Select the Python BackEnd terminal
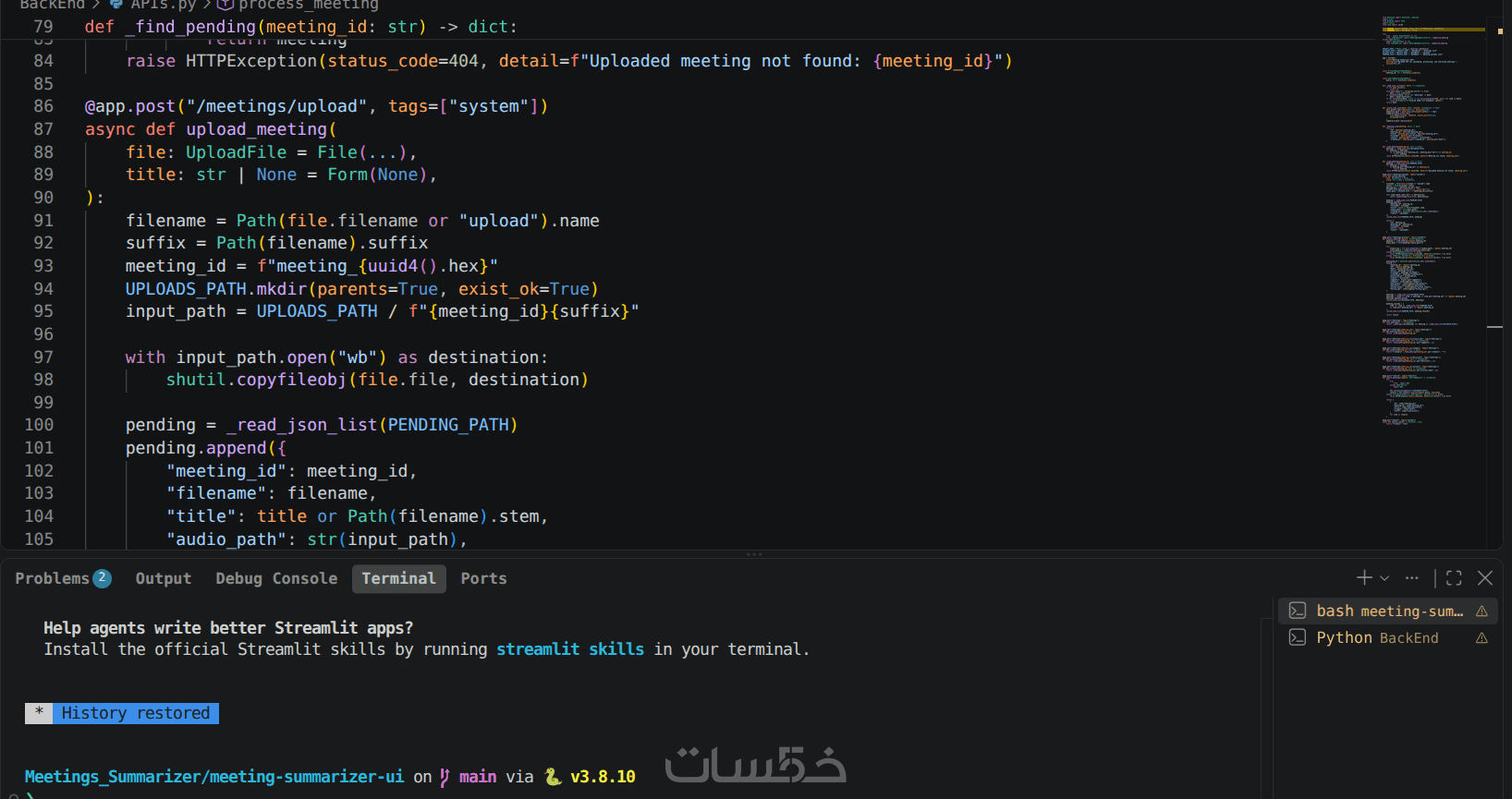The width and height of the screenshot is (1512, 799). coord(1388,637)
